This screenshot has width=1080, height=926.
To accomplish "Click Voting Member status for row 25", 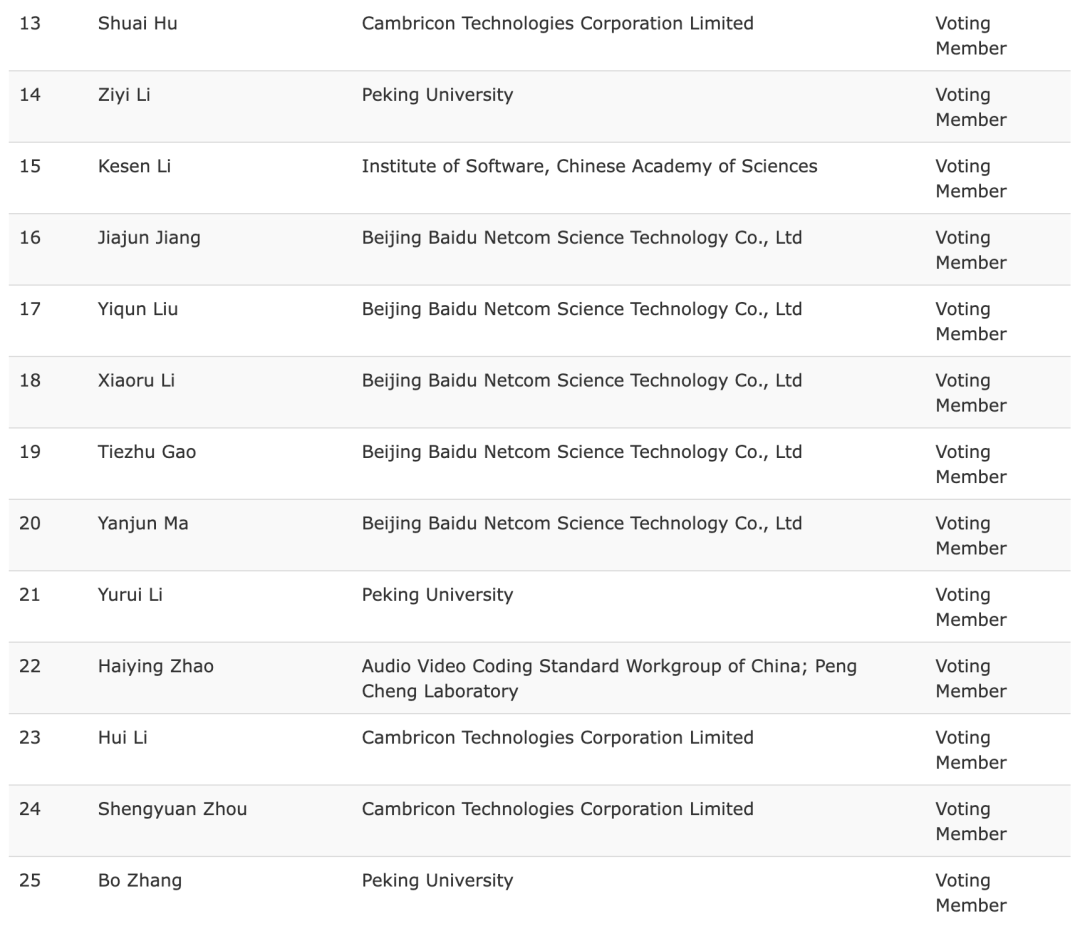I will pos(970,893).
